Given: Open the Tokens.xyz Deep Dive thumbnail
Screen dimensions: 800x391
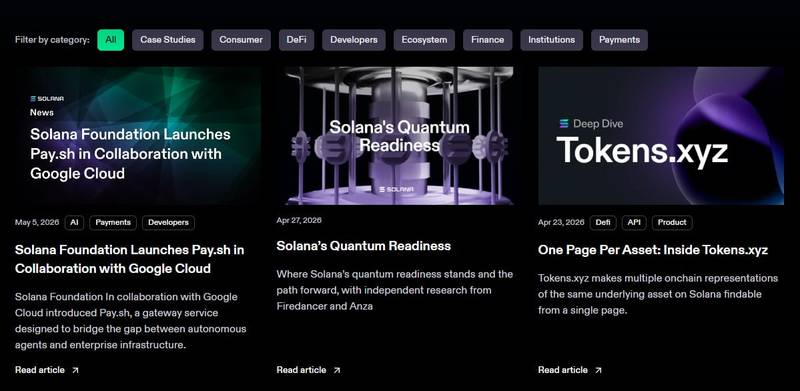Looking at the screenshot, I should pyautogui.click(x=661, y=136).
